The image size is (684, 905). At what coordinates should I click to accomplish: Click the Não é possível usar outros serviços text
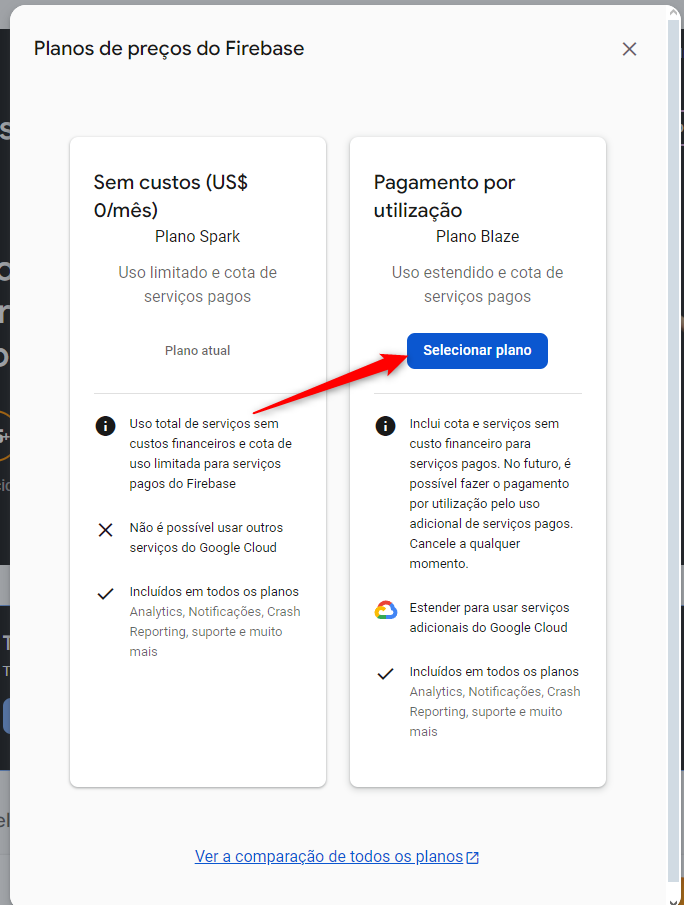[x=206, y=537]
